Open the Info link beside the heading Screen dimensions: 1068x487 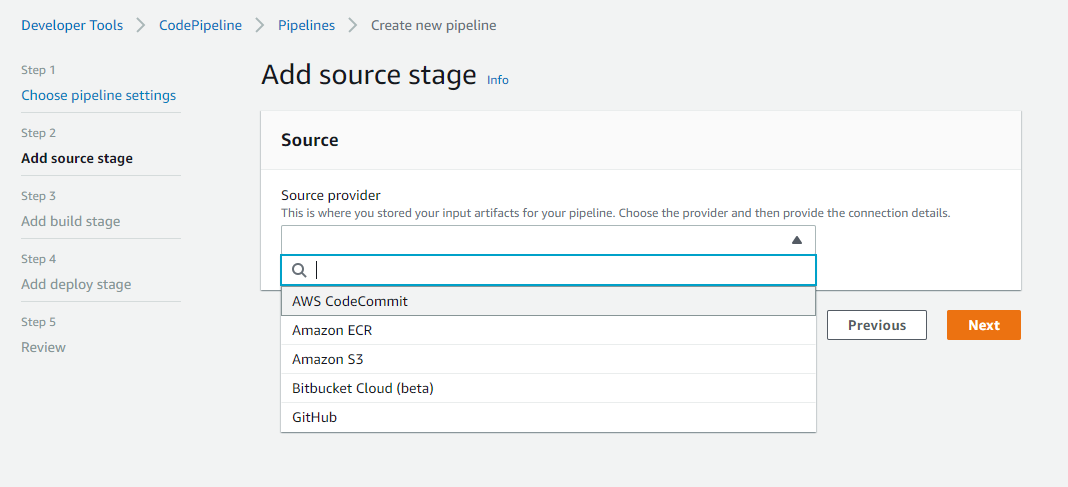[497, 80]
